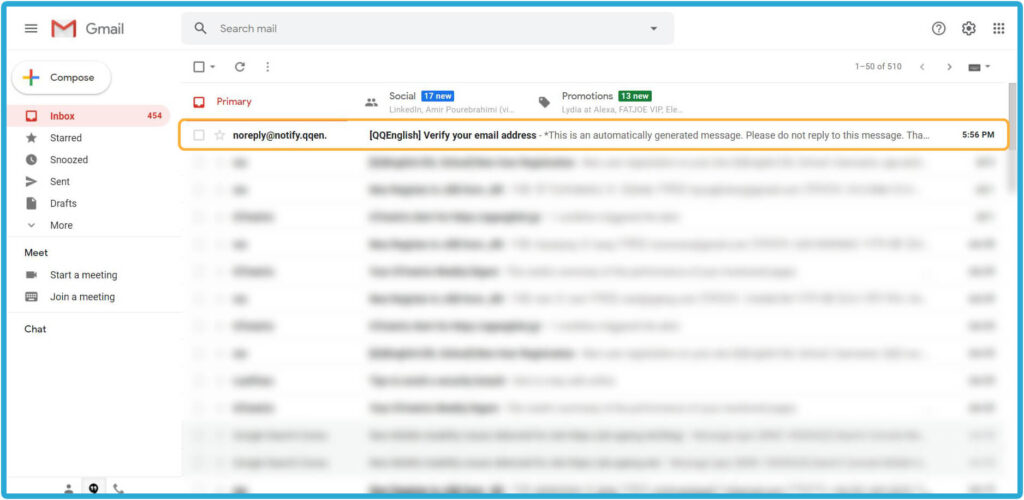This screenshot has height=500, width=1024.
Task: Tick the checkbox of the noreply@notify.qqen email
Action: 199,135
